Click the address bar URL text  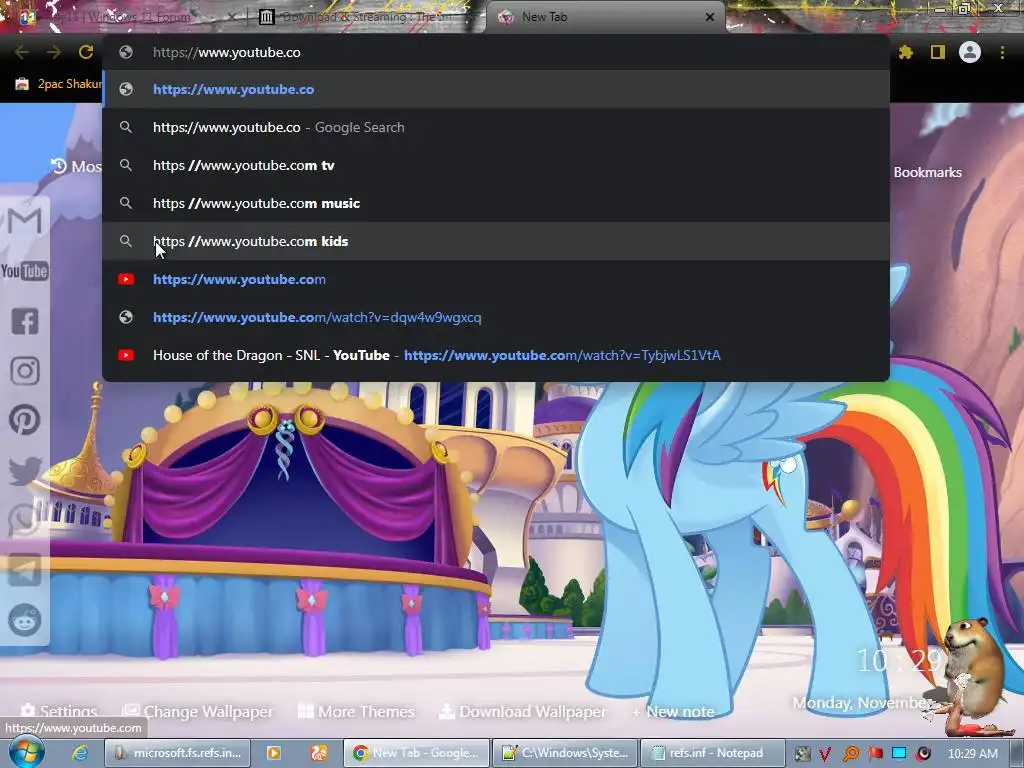227,52
